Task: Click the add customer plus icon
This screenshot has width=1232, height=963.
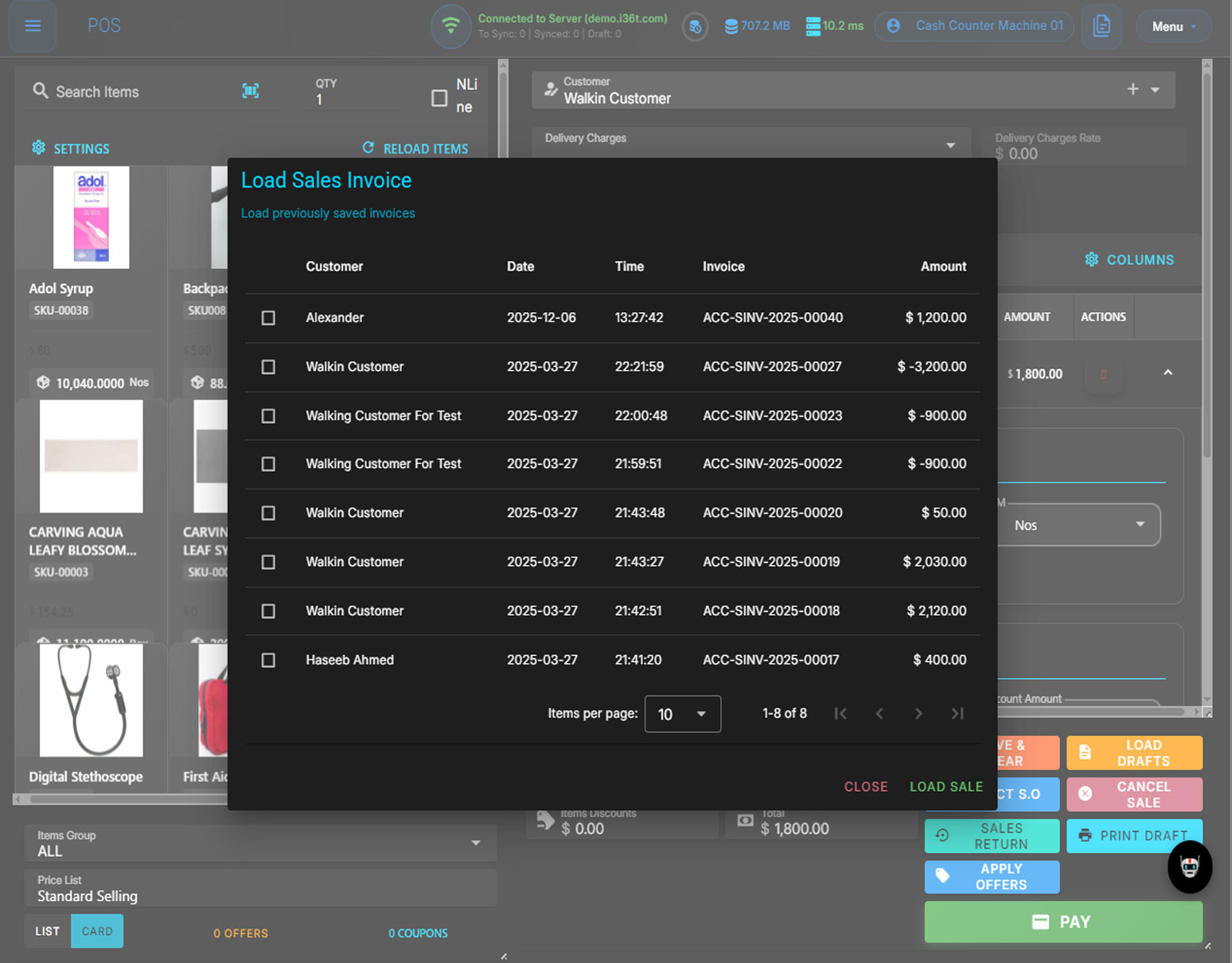Action: coord(1133,89)
